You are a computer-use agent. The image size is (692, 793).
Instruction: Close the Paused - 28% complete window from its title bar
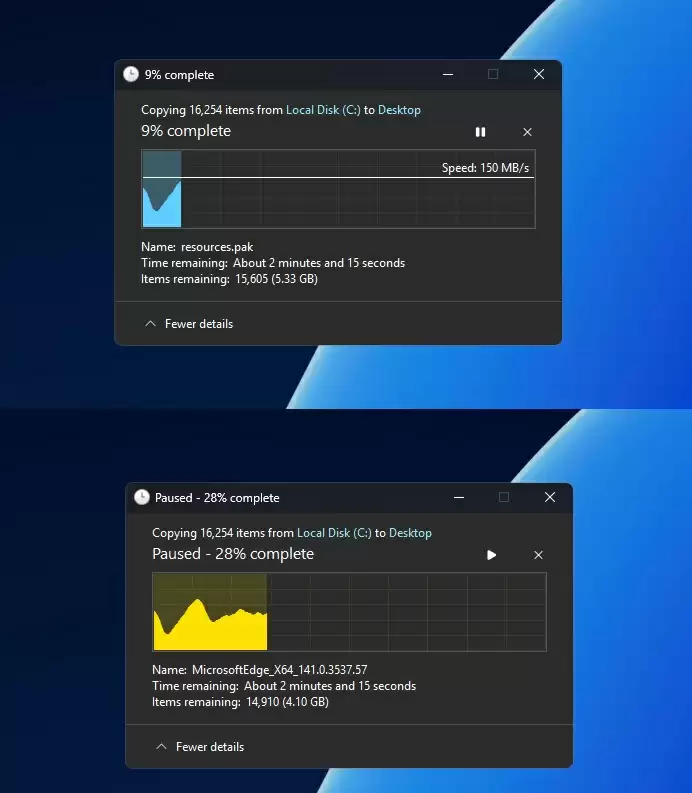click(550, 497)
